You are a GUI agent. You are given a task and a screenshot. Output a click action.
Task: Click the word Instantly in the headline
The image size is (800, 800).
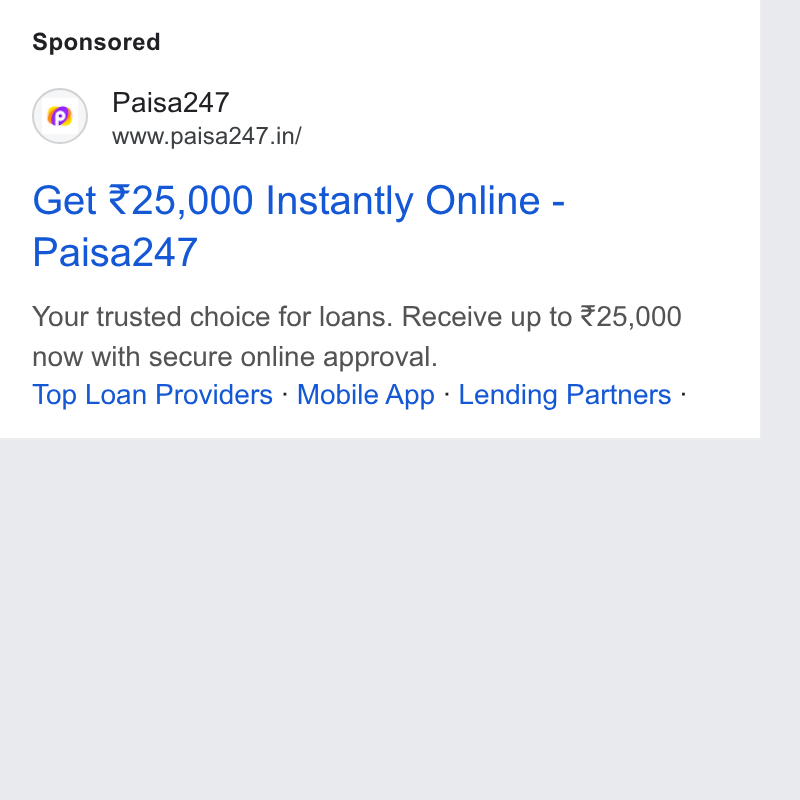click(x=339, y=201)
